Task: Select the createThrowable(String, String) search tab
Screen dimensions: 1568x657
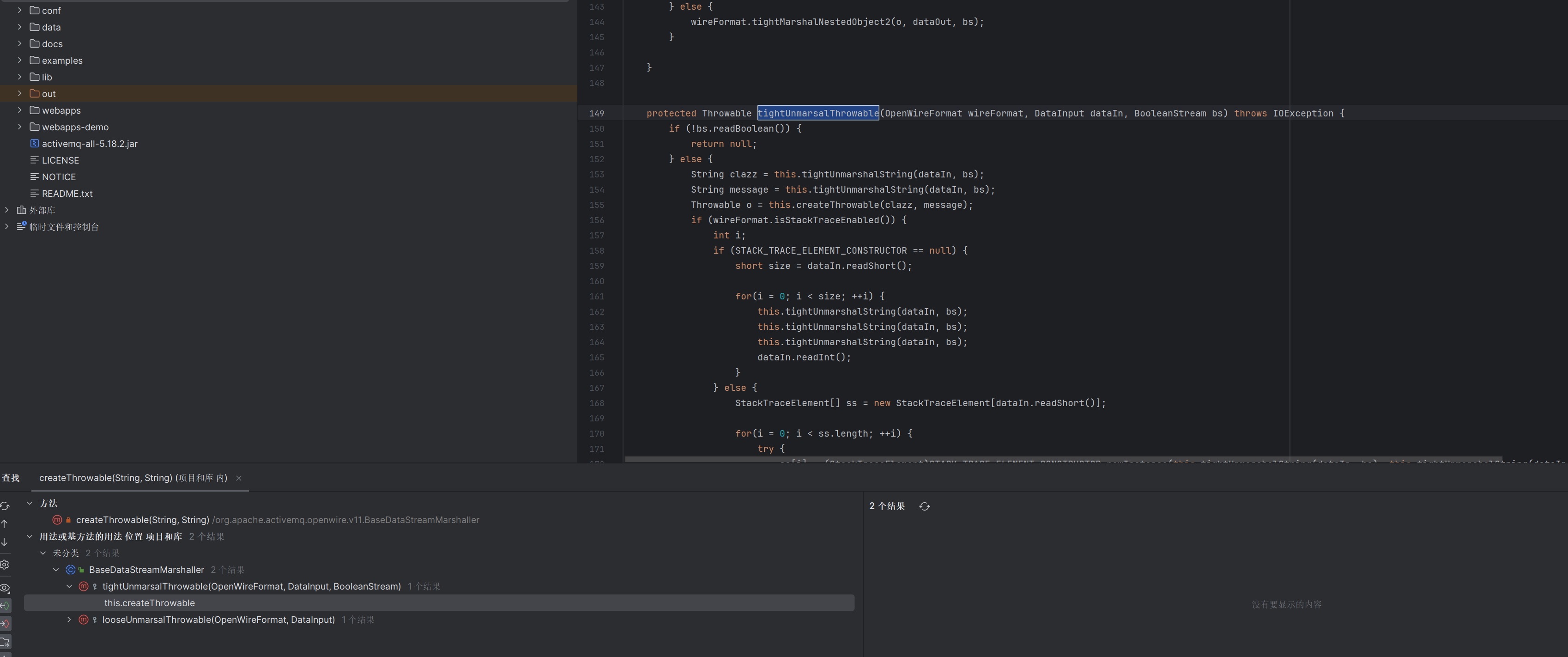Action: 133,478
